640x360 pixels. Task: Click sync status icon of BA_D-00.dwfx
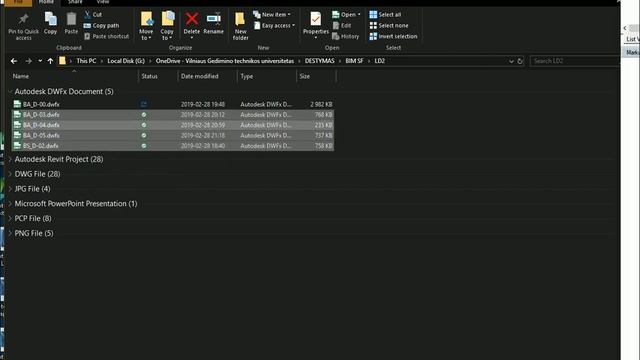point(144,104)
